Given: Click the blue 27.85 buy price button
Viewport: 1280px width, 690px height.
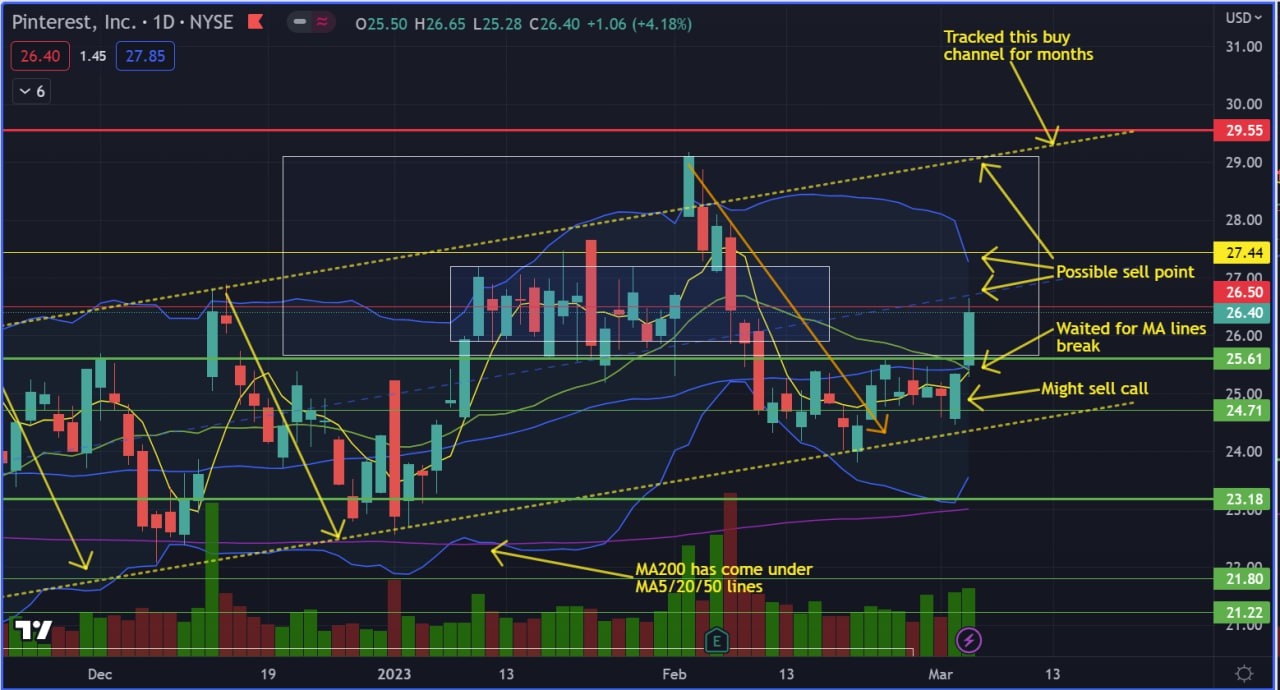Looking at the screenshot, I should (145, 56).
